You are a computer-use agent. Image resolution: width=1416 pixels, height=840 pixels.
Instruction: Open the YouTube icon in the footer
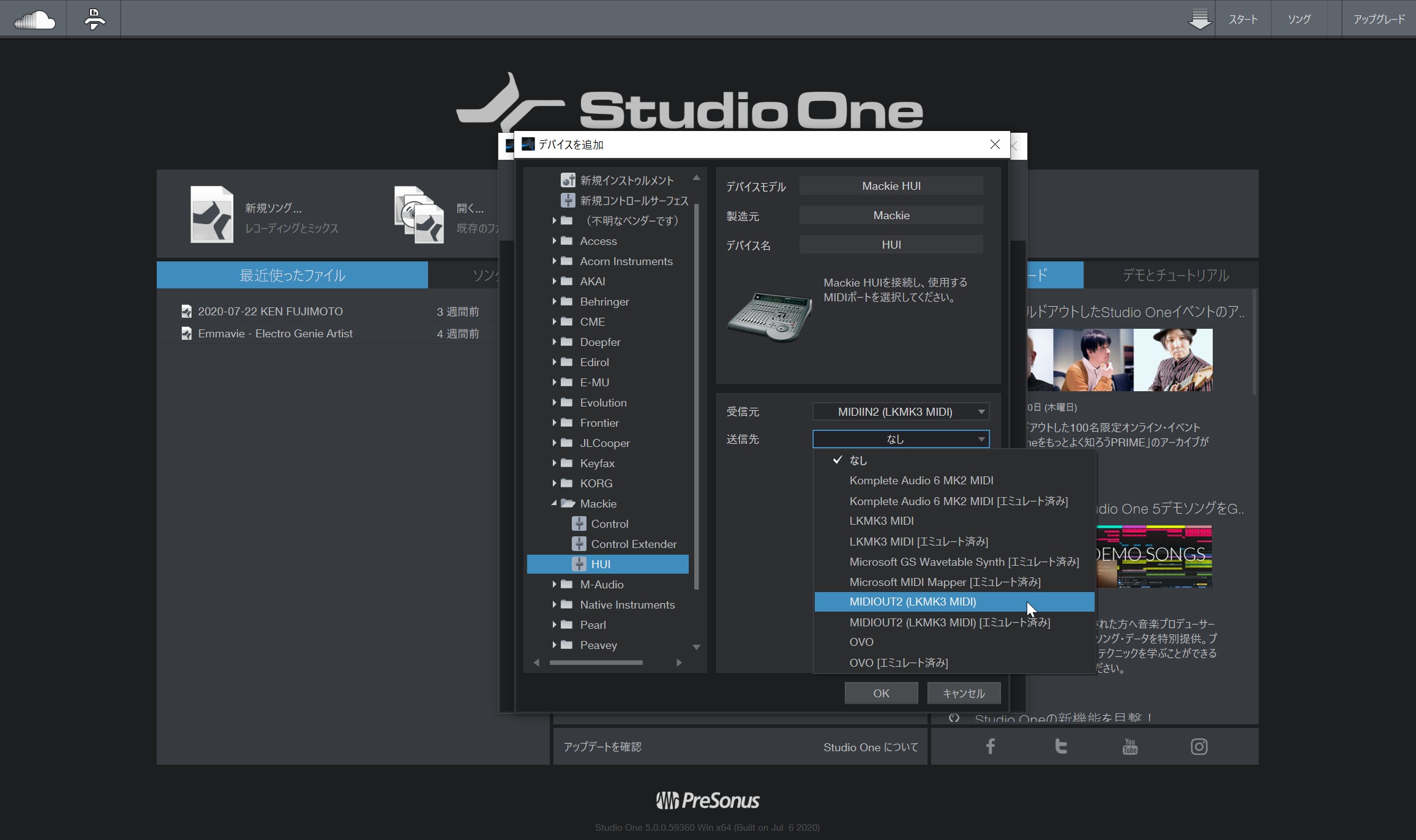tap(1130, 746)
